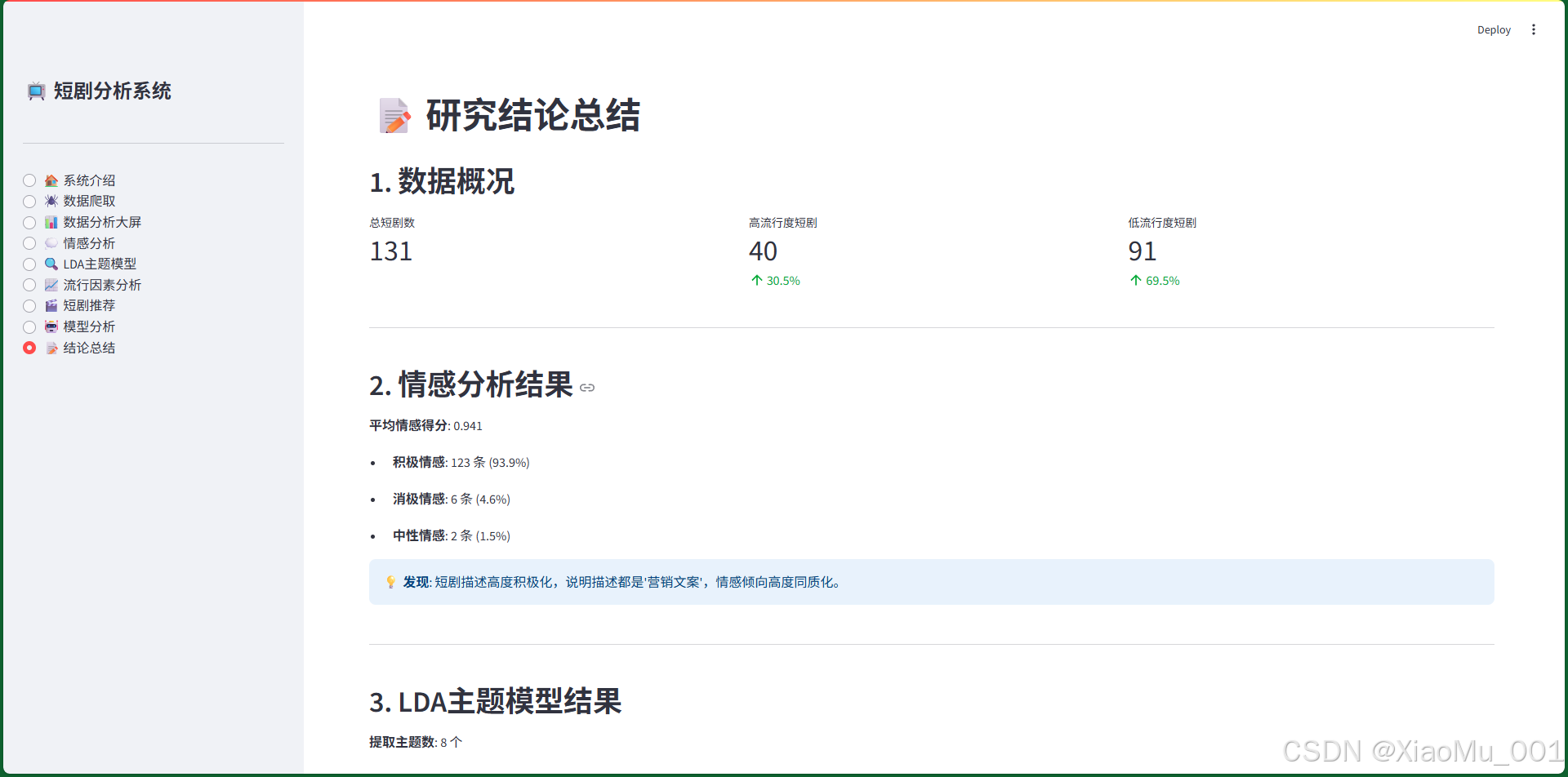Click the Deploy button
Viewport: 1568px width, 777px height.
(x=1494, y=29)
